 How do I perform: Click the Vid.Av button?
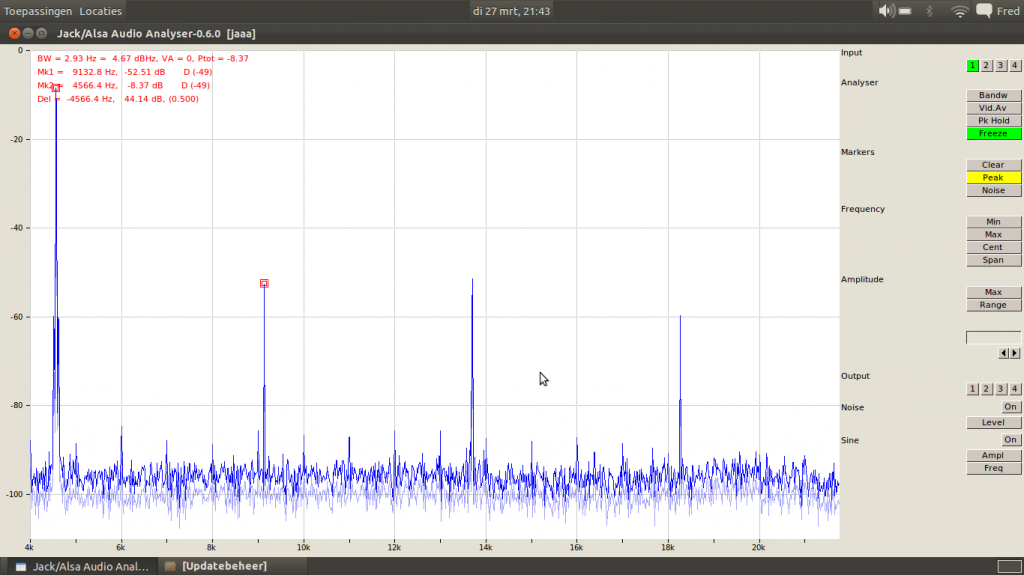click(x=993, y=108)
